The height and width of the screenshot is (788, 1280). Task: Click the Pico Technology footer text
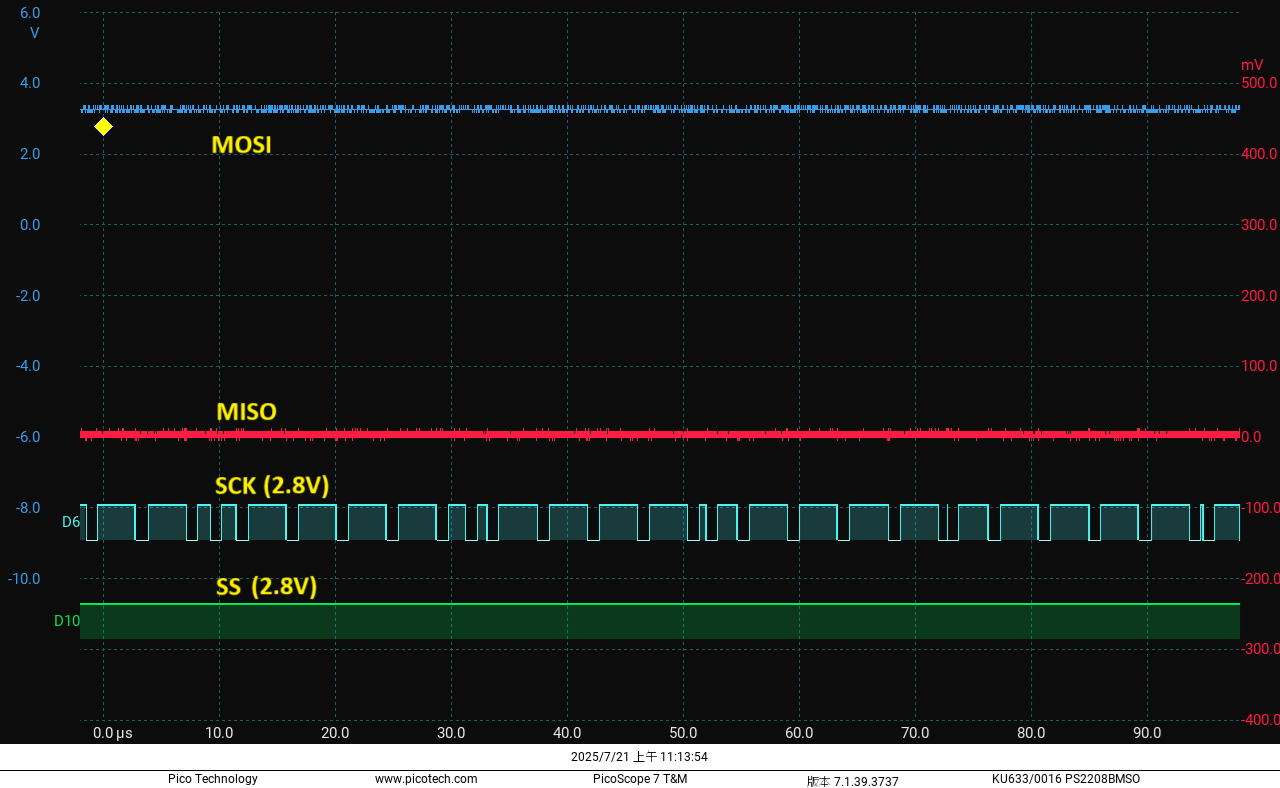213,779
